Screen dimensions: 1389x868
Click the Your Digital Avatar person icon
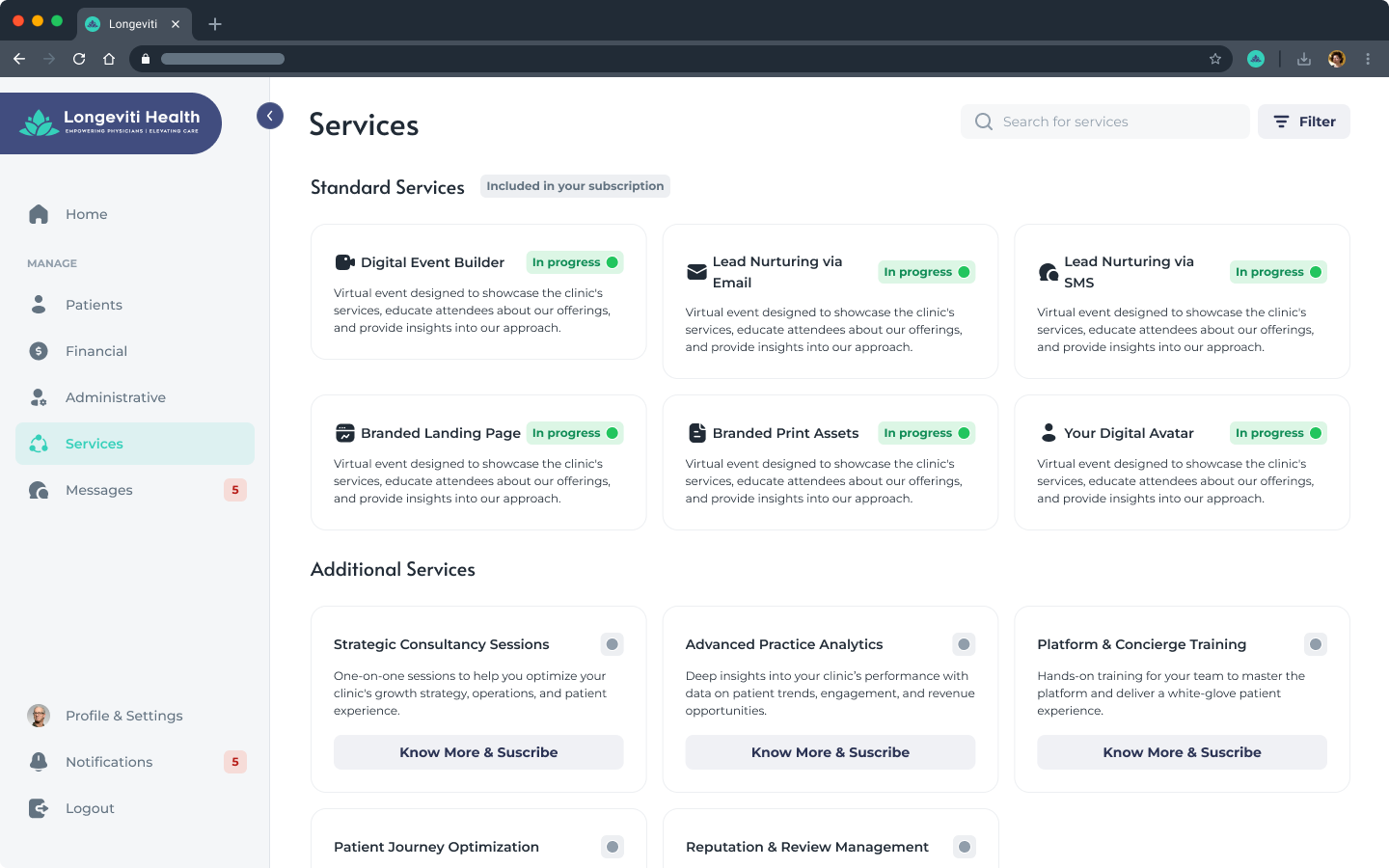[x=1049, y=433]
